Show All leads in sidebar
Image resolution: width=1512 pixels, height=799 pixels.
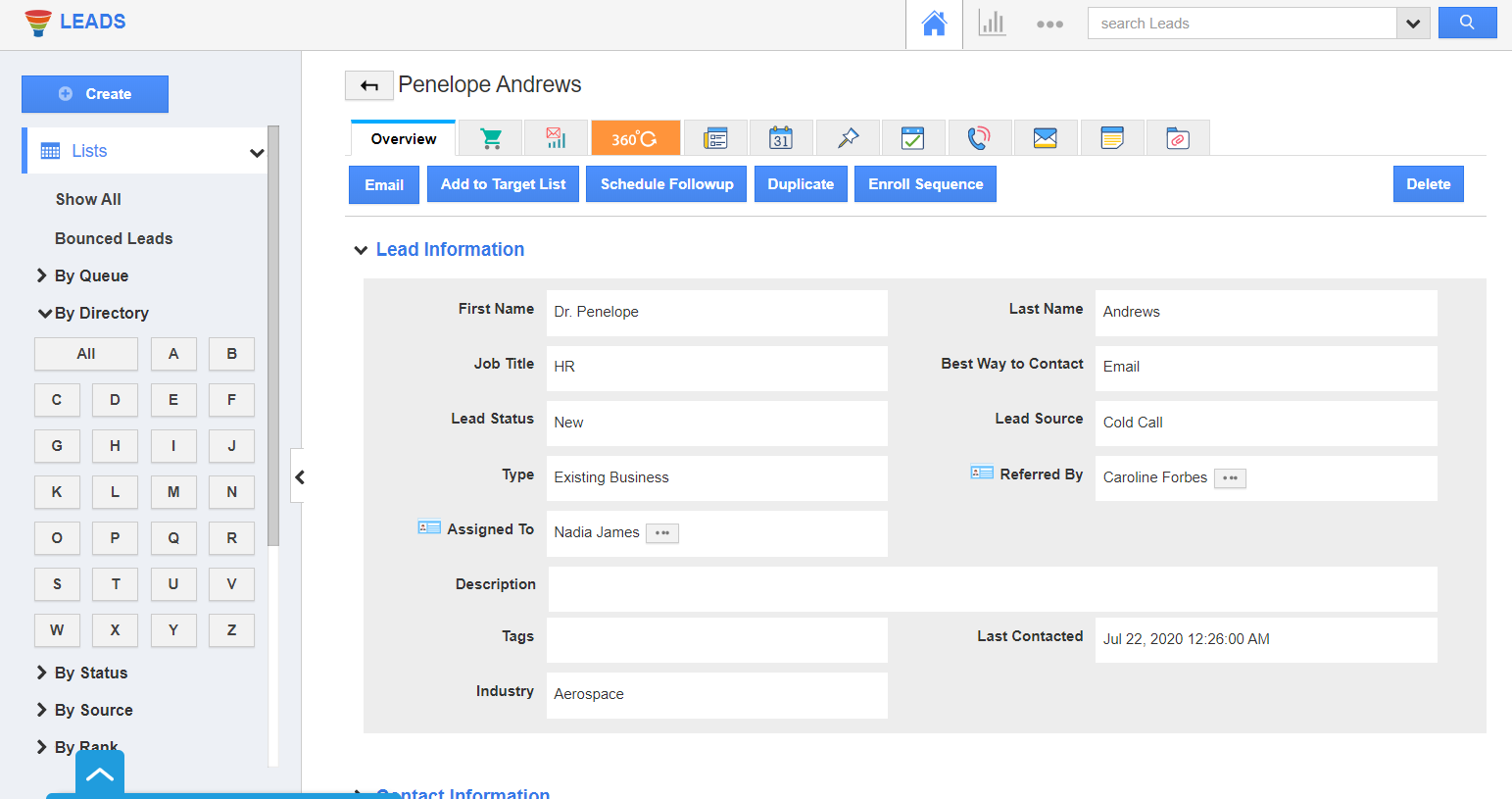88,199
